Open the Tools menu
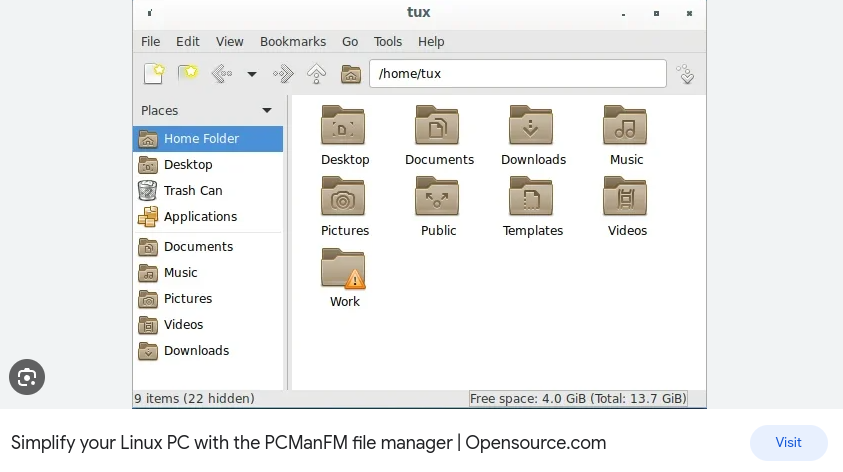This screenshot has width=843, height=472. 387,42
